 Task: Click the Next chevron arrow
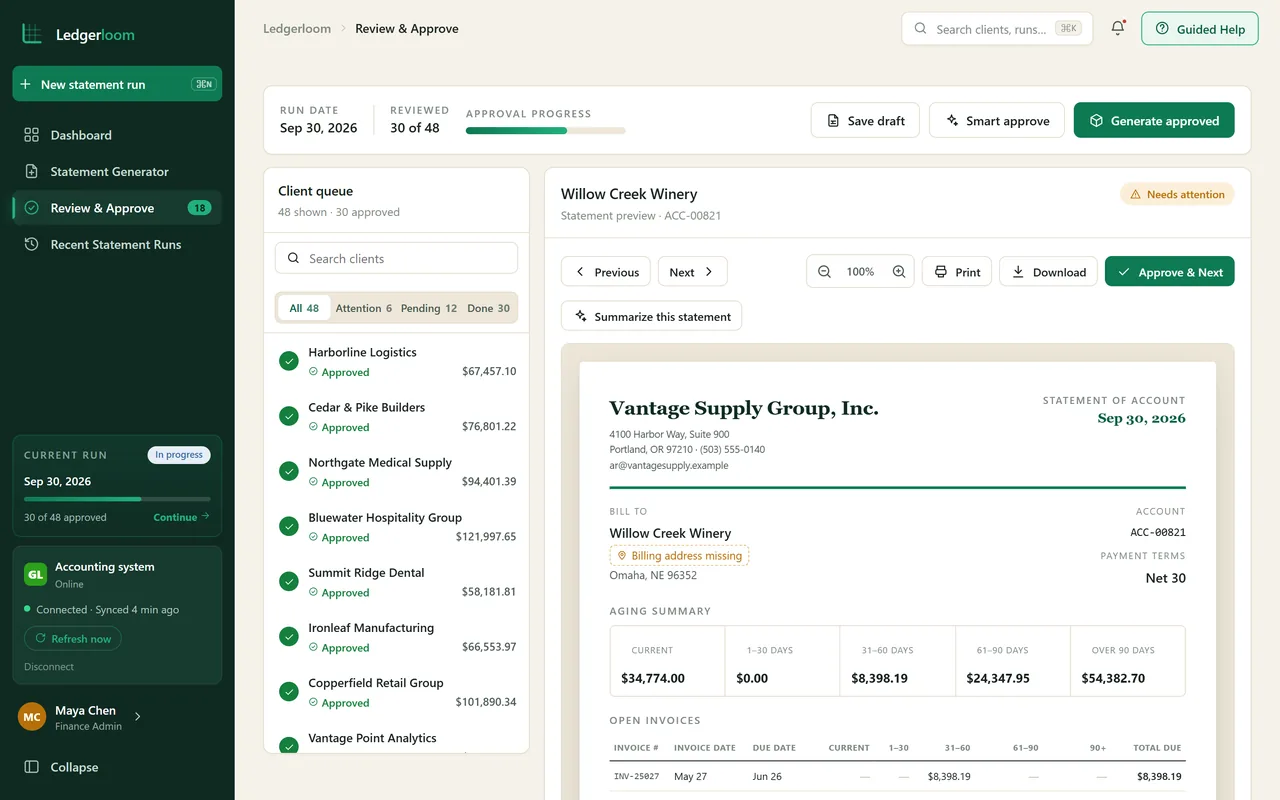click(x=709, y=272)
